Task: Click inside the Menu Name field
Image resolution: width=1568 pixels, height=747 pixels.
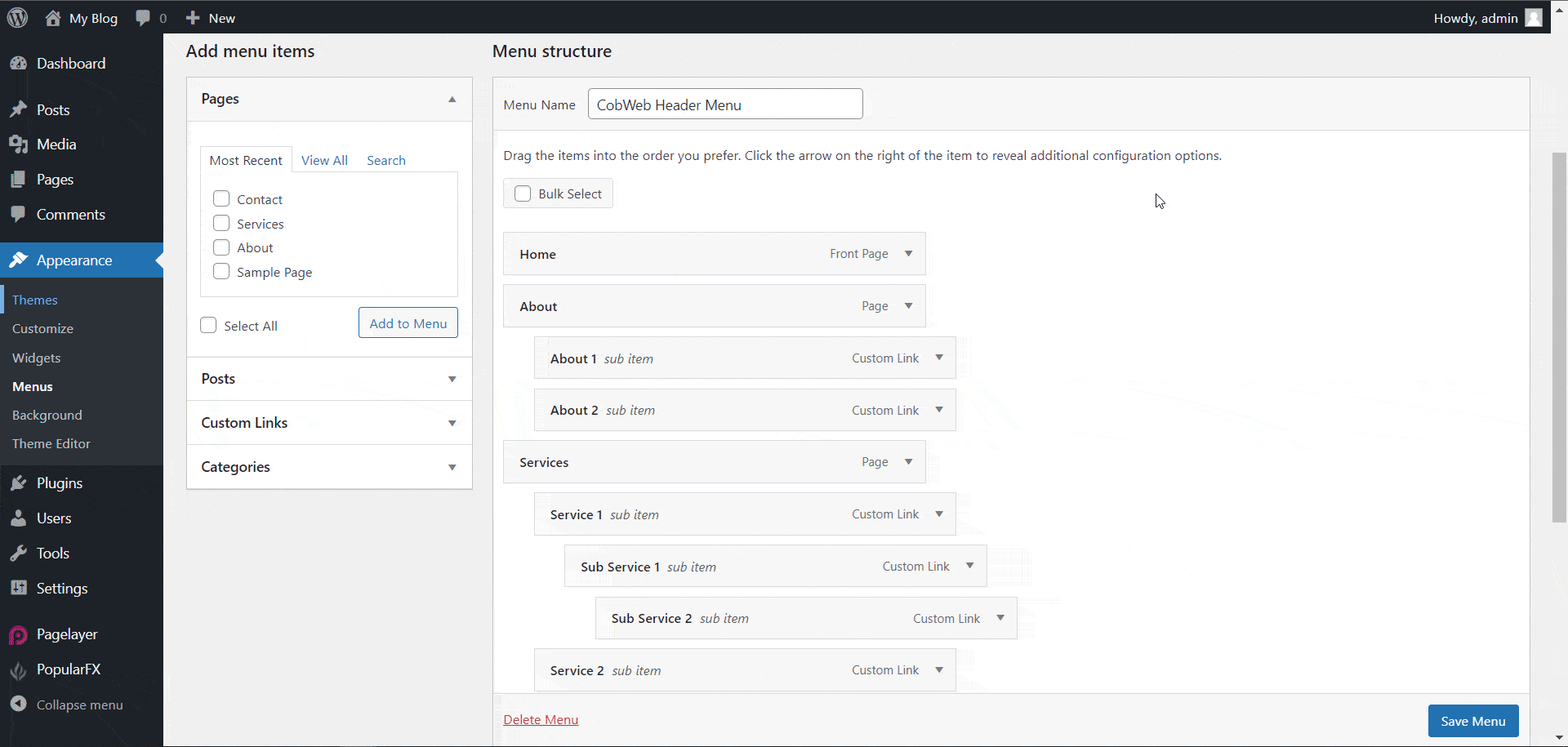Action: pos(725,104)
